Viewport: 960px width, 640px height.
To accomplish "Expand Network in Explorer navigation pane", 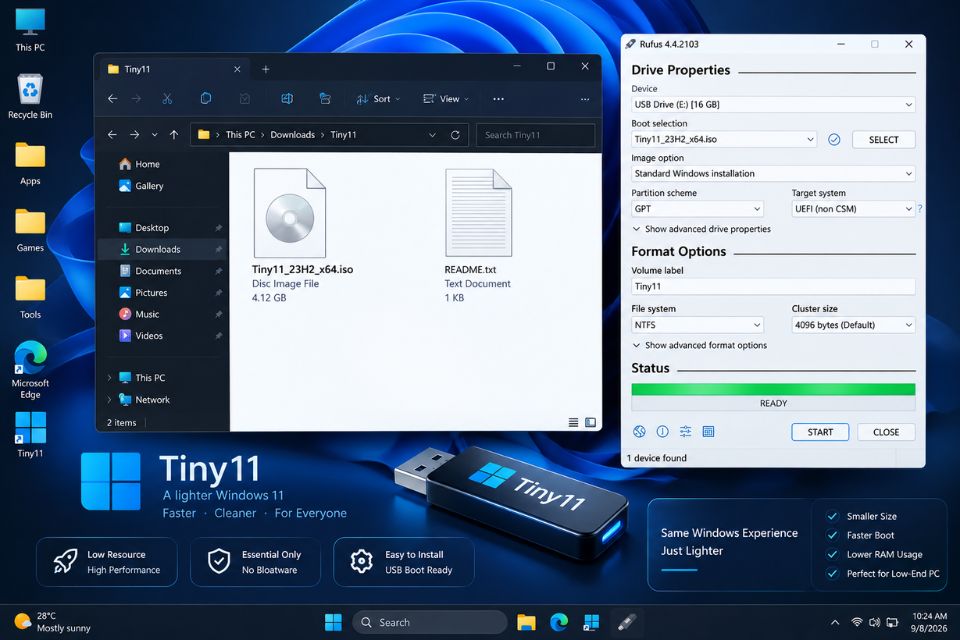I will coord(109,400).
